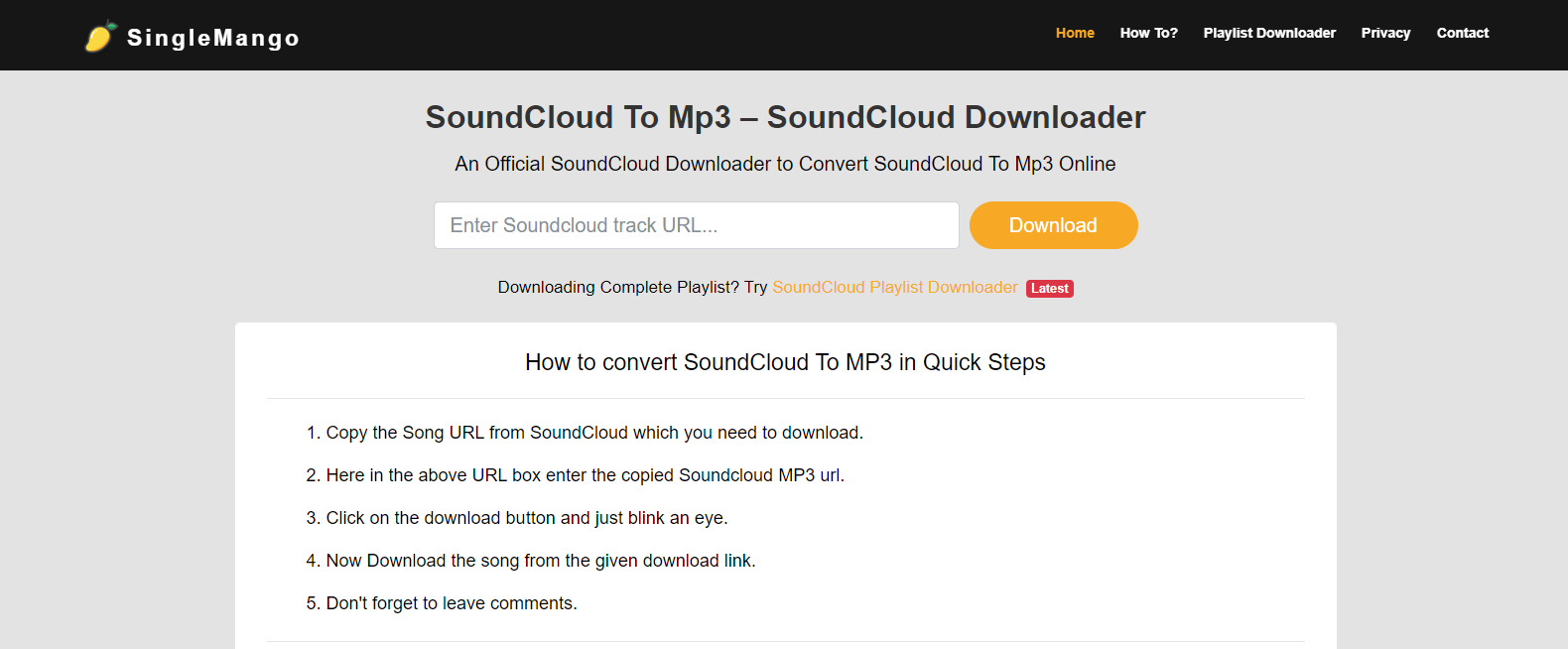Select the Home navigation item

[1075, 33]
